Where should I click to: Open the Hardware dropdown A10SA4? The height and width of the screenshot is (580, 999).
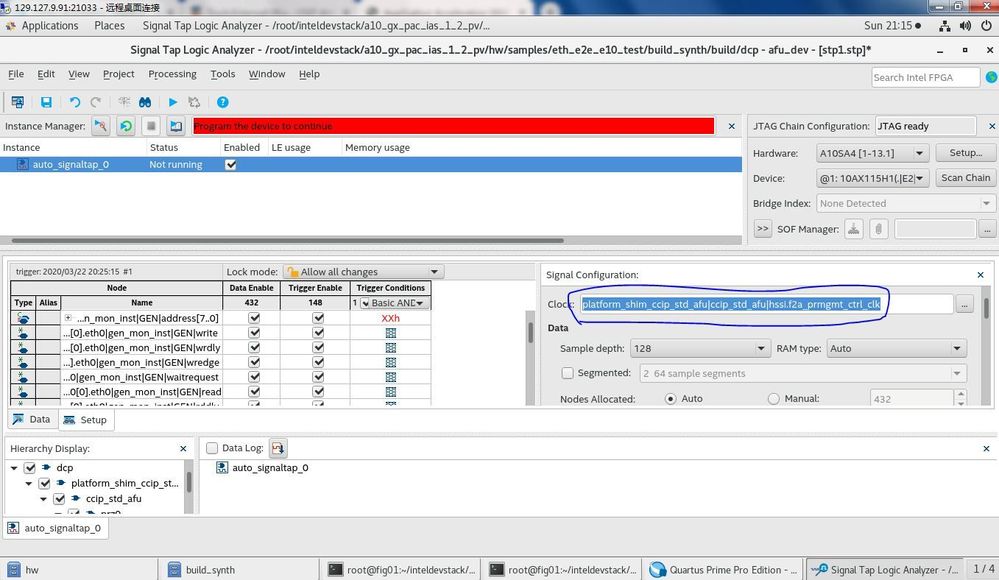point(873,153)
